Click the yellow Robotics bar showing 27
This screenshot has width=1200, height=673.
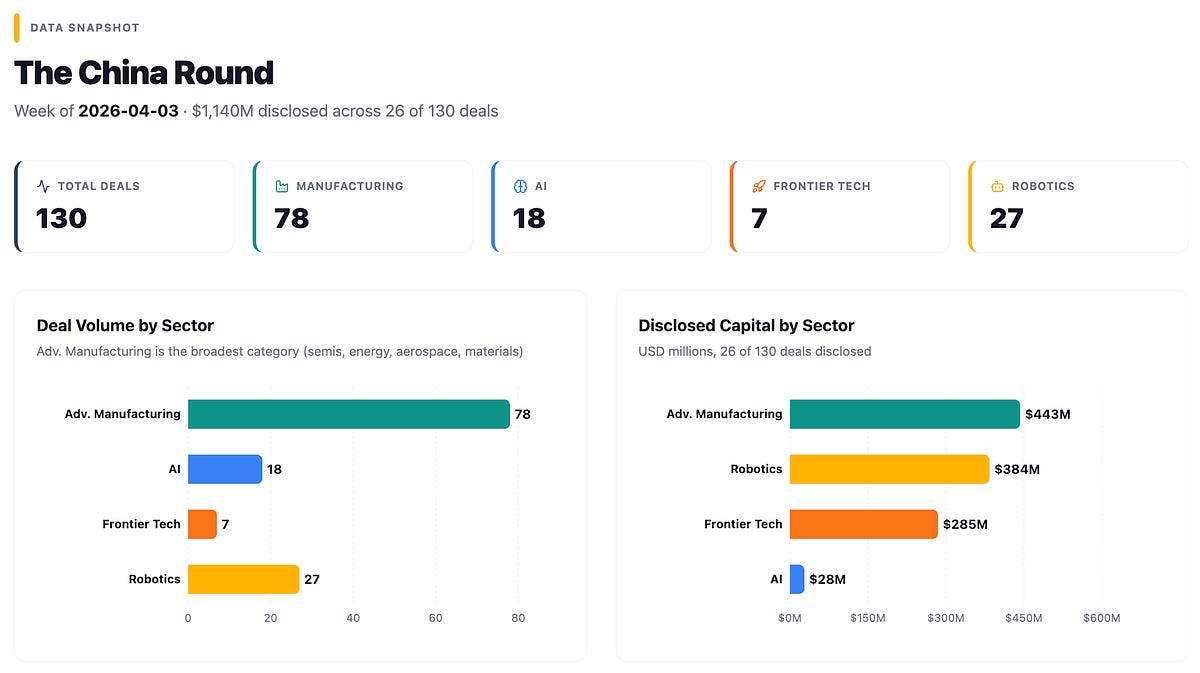244,579
